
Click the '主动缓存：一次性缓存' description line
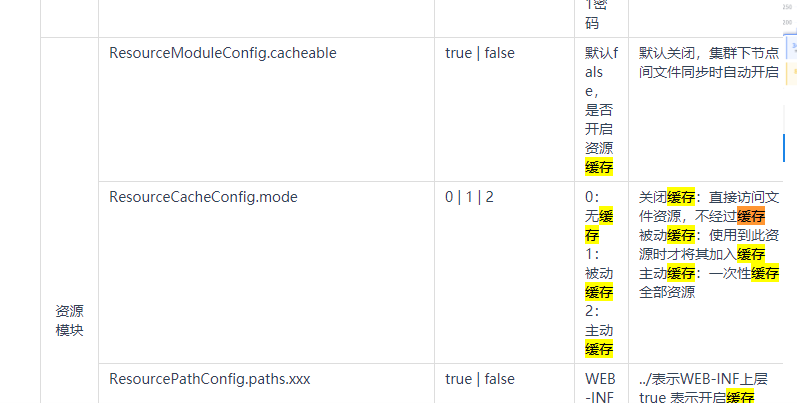[x=709, y=273]
